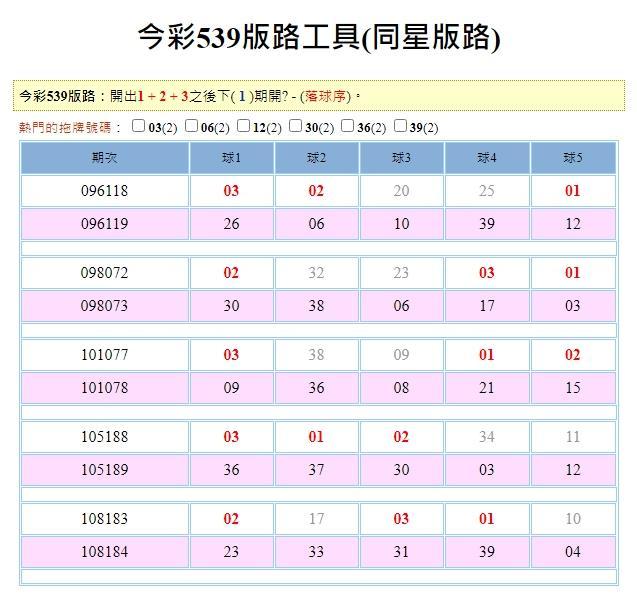Image resolution: width=637 pixels, height=596 pixels.
Task: Click ball2 value 38 in row 098073
Action: (x=316, y=306)
